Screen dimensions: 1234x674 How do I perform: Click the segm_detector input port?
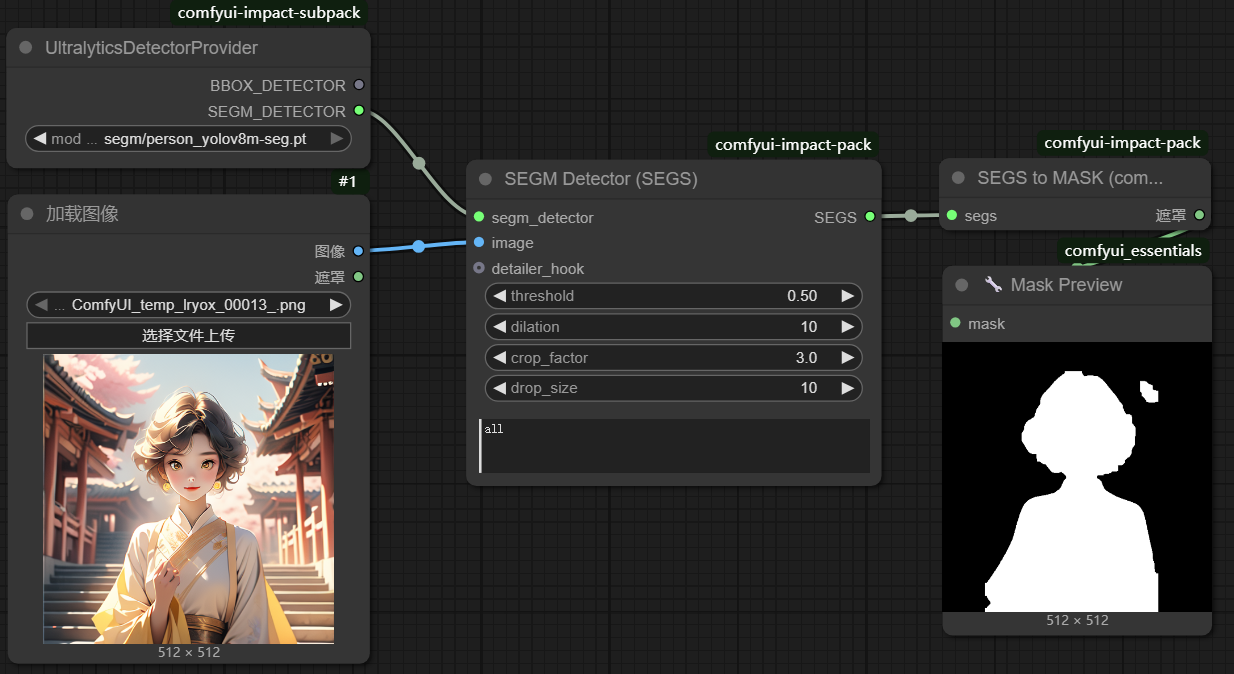[479, 217]
